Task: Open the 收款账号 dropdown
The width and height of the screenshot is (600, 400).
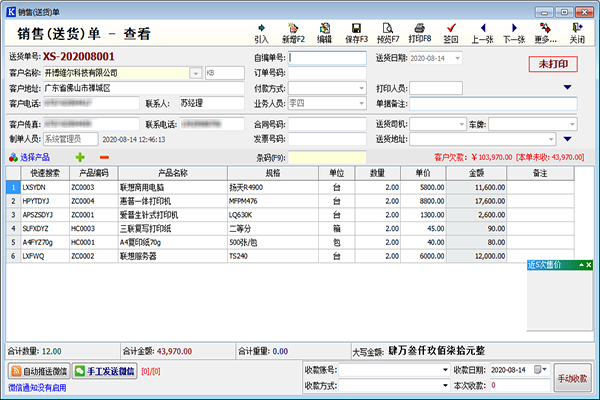Action: pyautogui.click(x=445, y=370)
